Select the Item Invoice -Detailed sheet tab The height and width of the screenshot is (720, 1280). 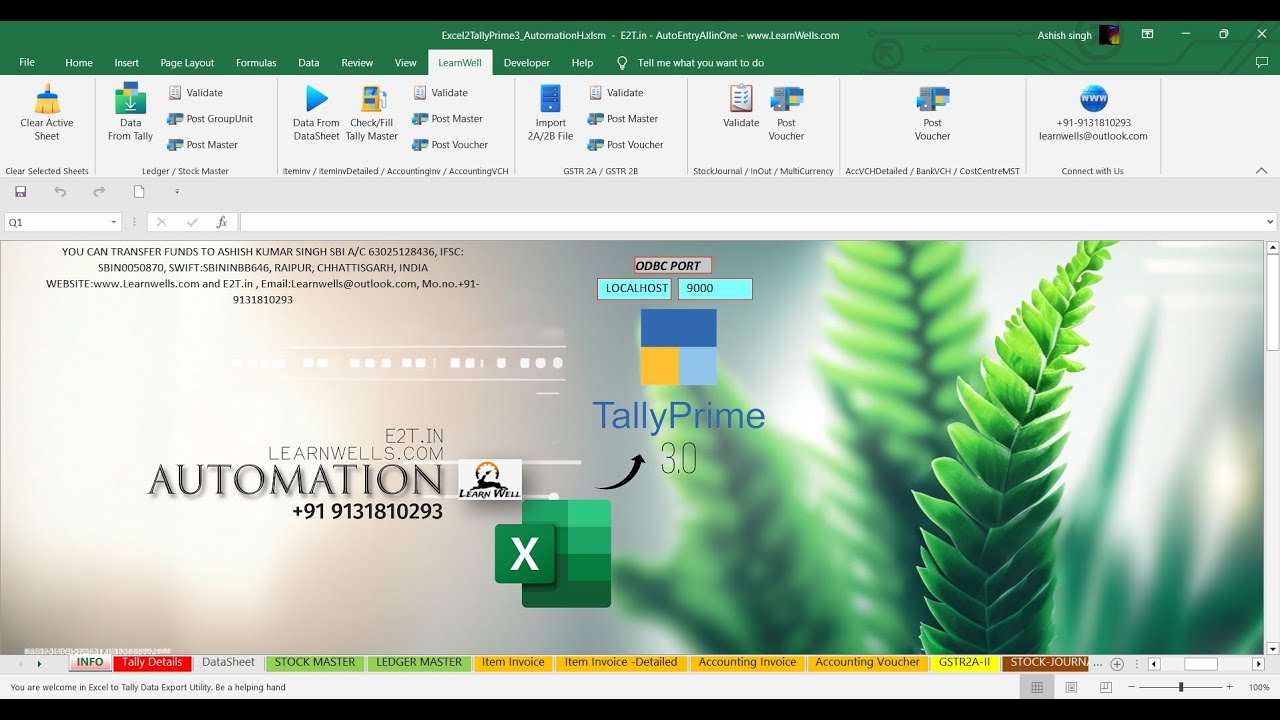click(621, 662)
